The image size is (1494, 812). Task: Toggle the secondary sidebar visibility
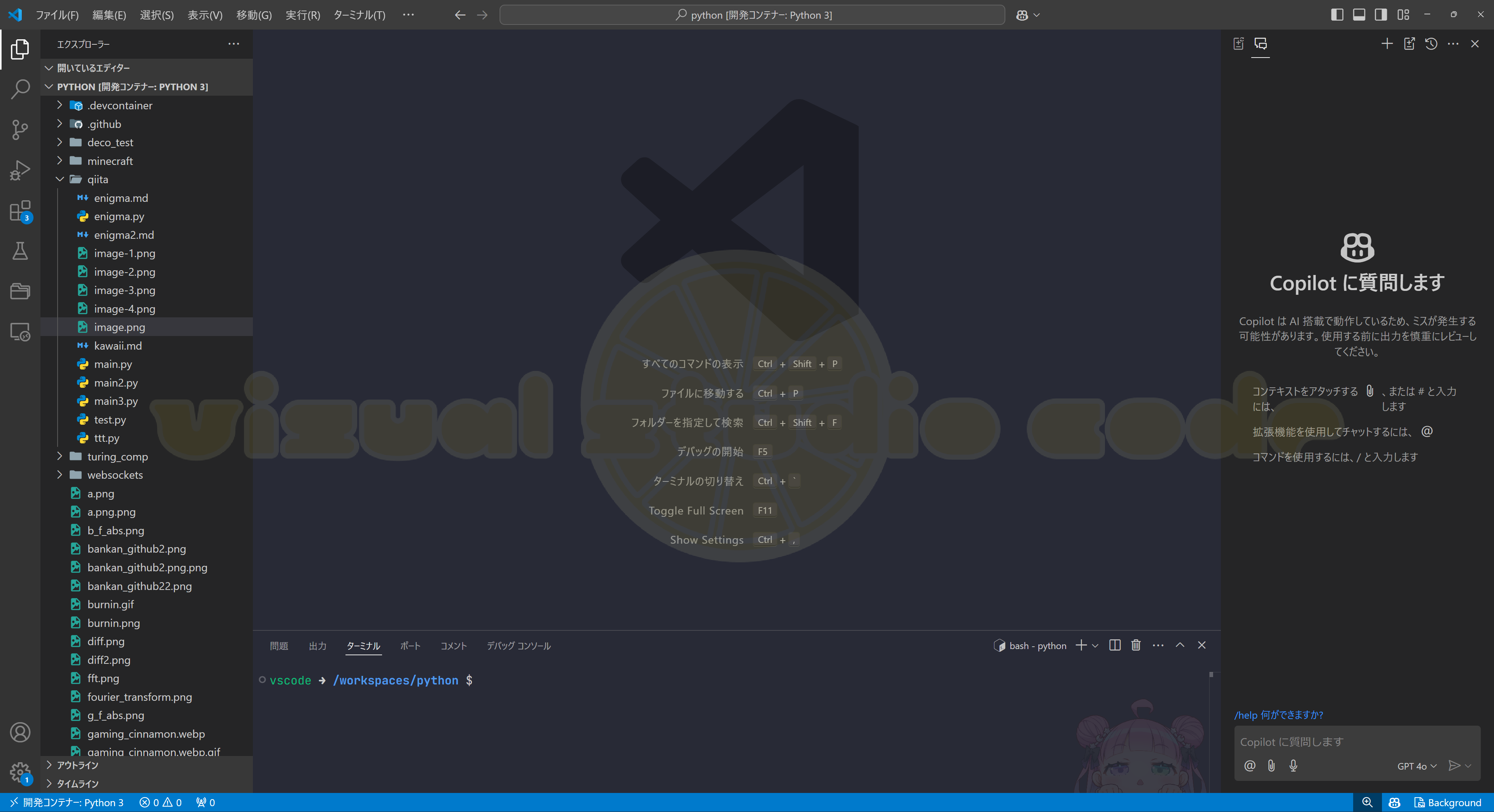click(x=1380, y=14)
